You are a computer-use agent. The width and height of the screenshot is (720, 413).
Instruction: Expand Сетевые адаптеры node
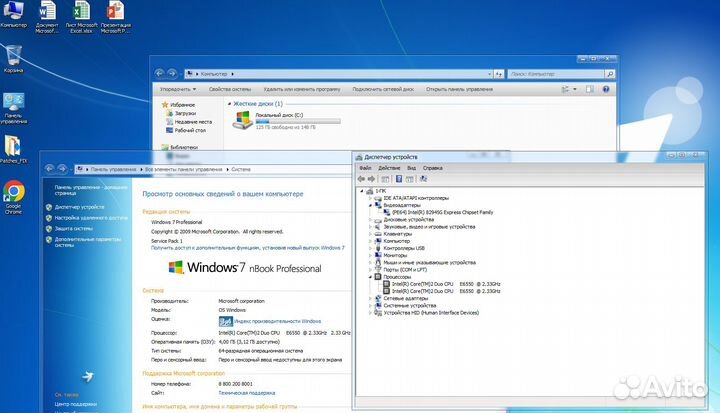(x=370, y=299)
